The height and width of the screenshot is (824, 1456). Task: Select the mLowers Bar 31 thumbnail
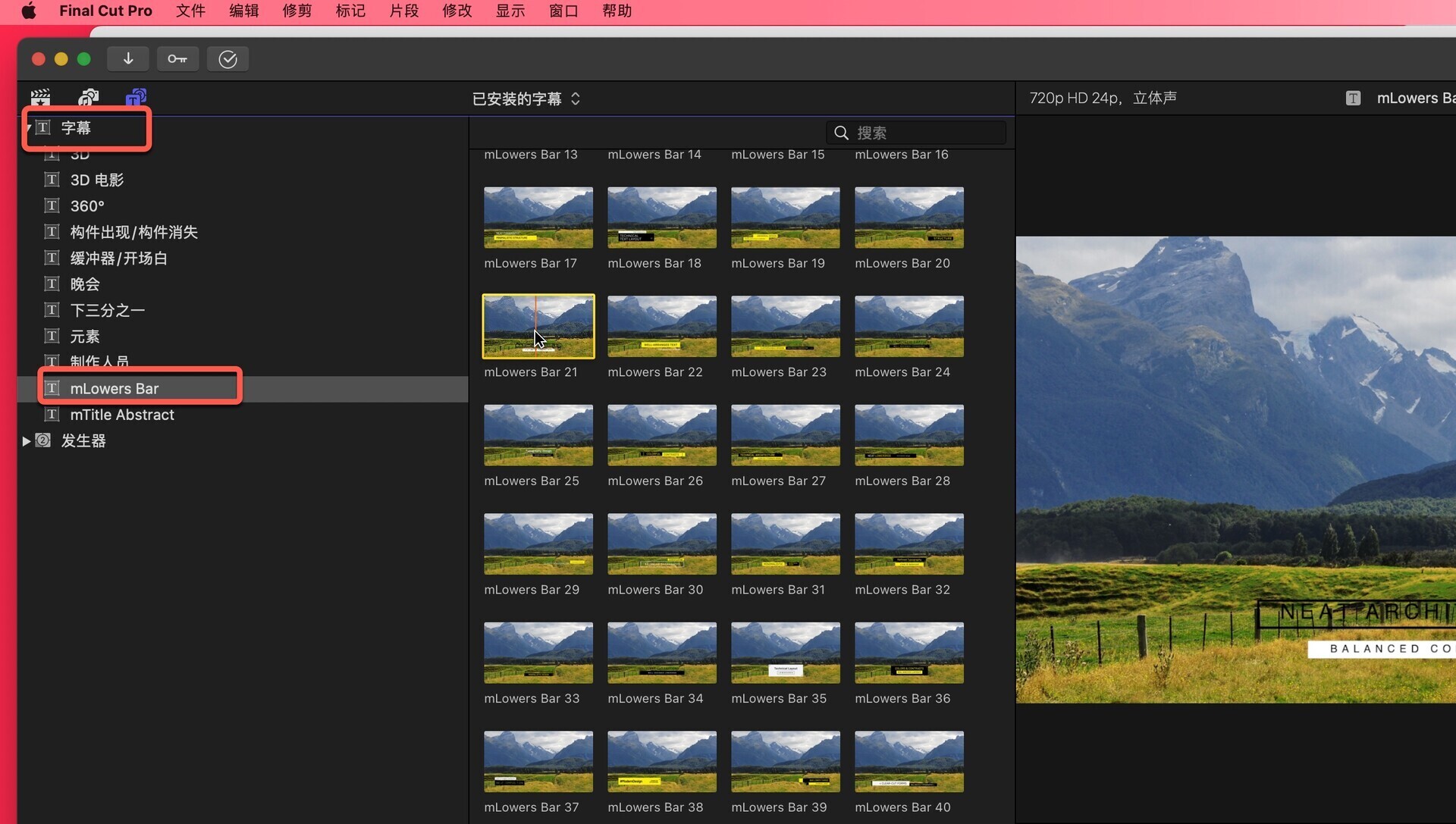[786, 544]
